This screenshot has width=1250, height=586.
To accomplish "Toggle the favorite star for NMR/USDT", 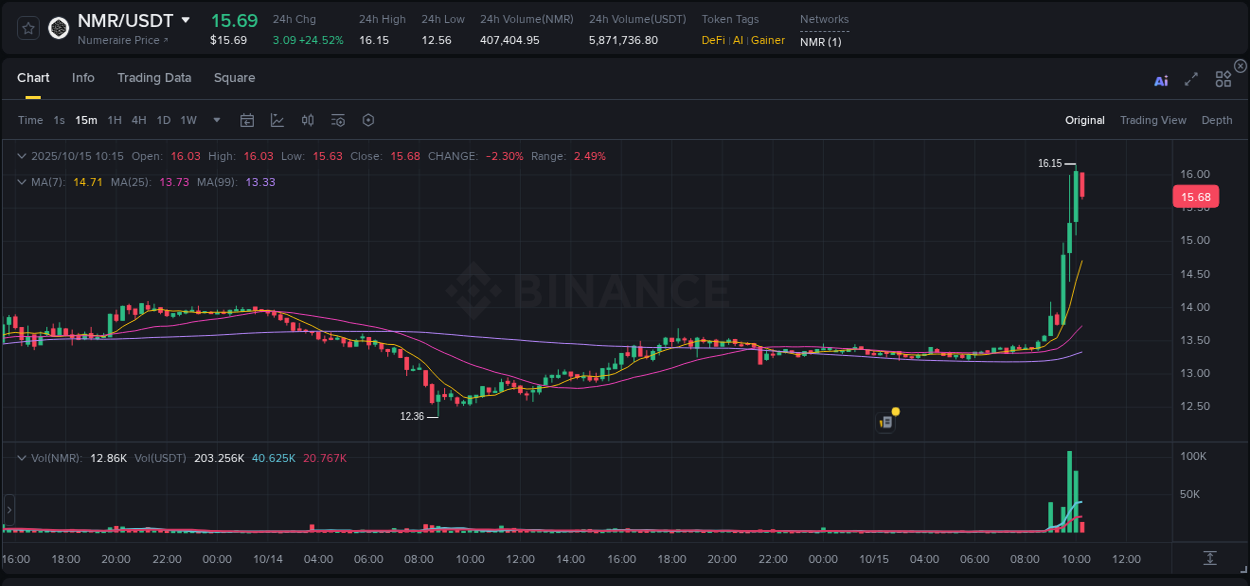I will pyautogui.click(x=28, y=28).
